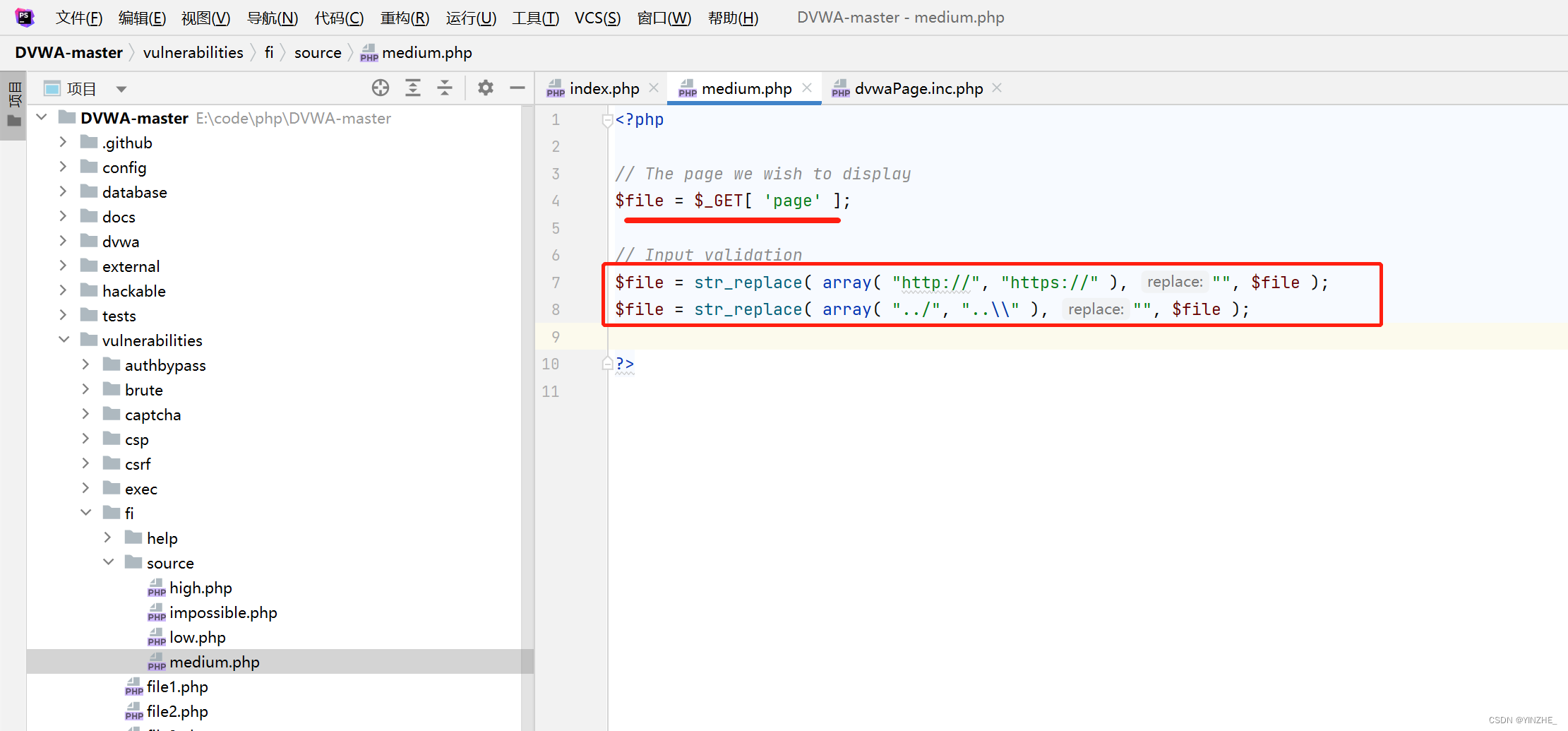This screenshot has height=731, width=1568.
Task: Click the PhpStorm application logo icon
Action: pos(25,17)
